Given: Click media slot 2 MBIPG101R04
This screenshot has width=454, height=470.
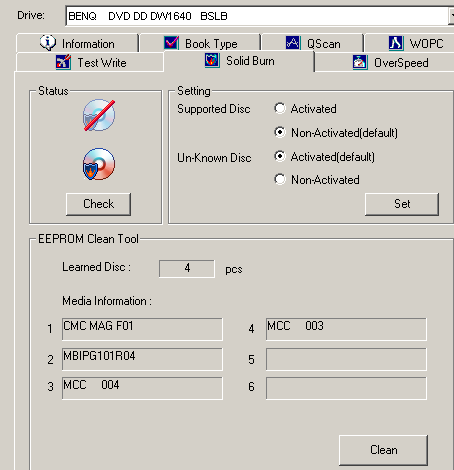Looking at the screenshot, I should (x=142, y=359).
